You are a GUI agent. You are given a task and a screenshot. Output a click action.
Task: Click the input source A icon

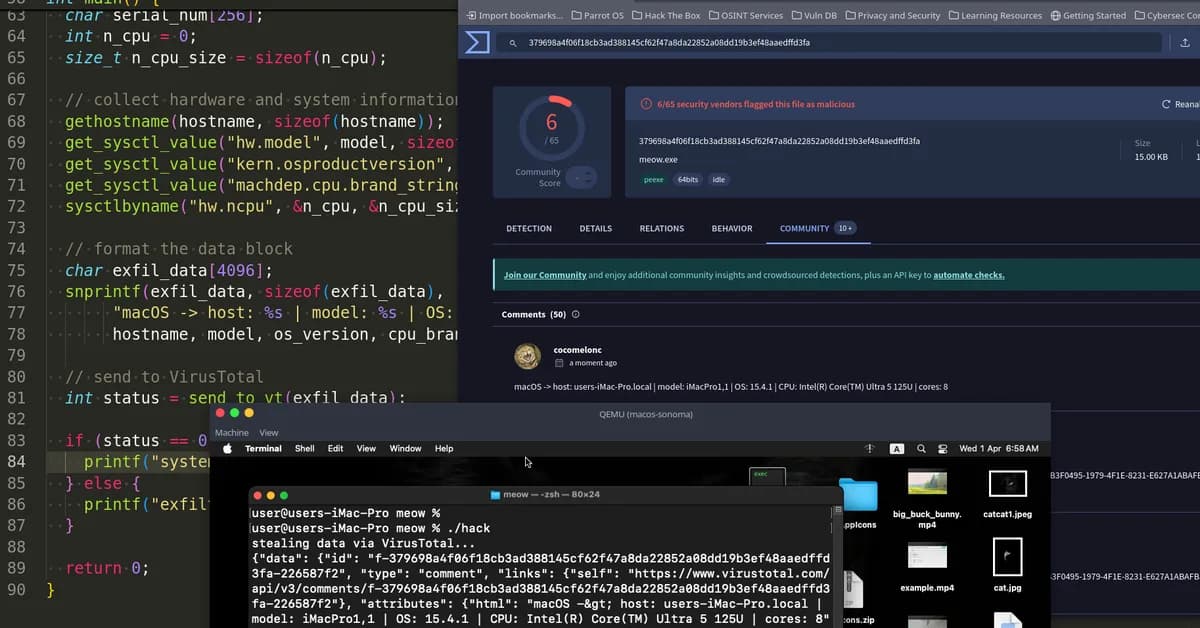(x=897, y=448)
